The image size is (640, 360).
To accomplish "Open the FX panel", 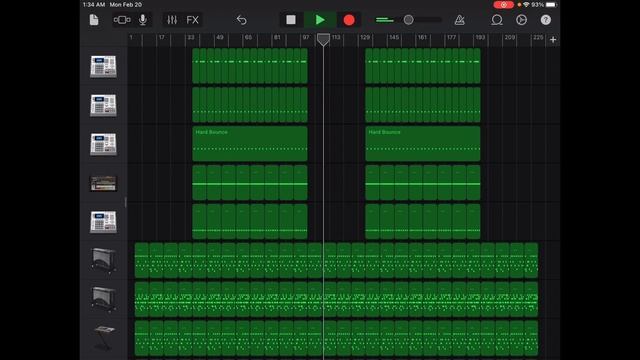I will point(193,20).
